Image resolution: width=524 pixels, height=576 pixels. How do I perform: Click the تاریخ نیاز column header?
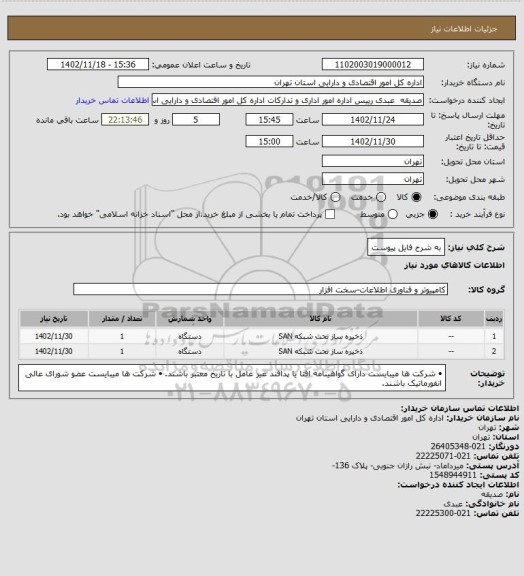pos(54,318)
